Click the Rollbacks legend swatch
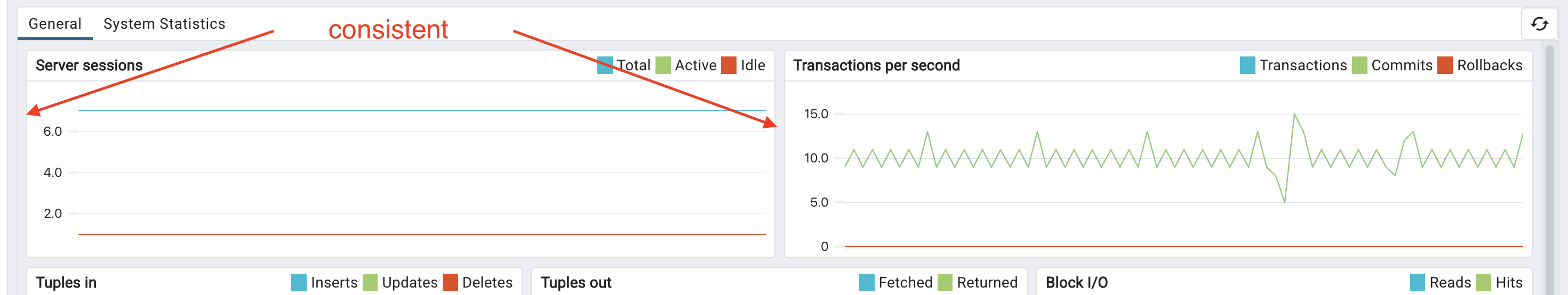This screenshot has height=295, width=1568. (x=1445, y=65)
